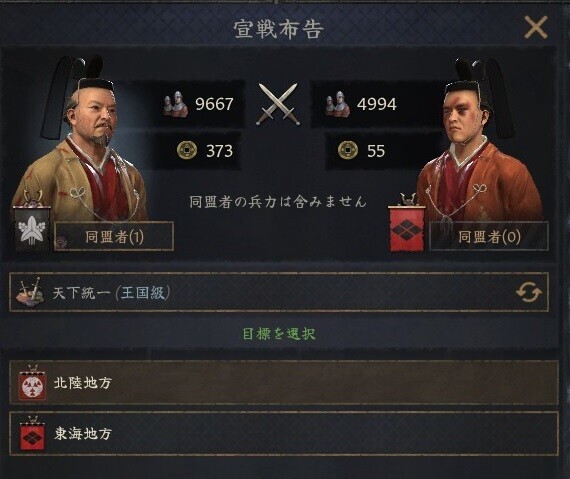The height and width of the screenshot is (479, 570).
Task: Open the defender's 同盟者(0) allies list
Action: coord(489,237)
